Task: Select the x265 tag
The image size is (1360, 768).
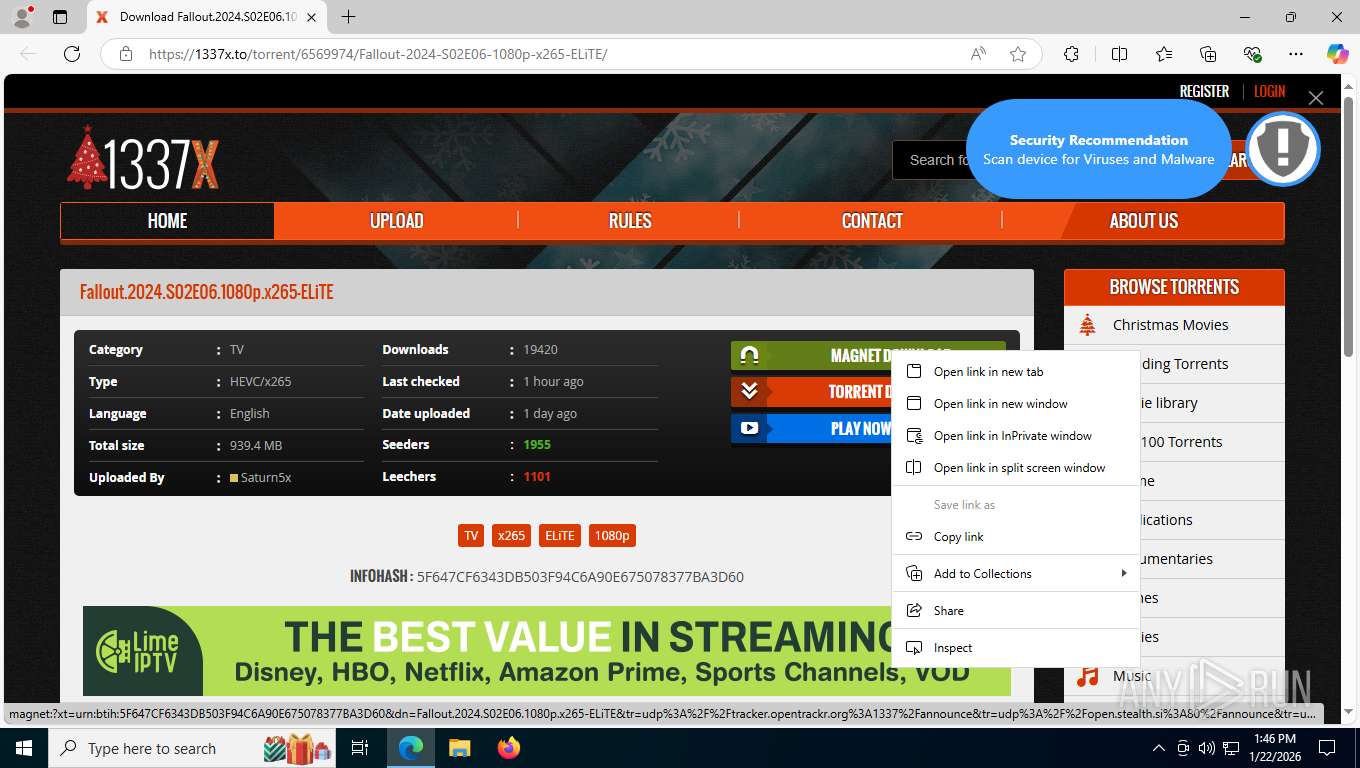Action: tap(511, 535)
